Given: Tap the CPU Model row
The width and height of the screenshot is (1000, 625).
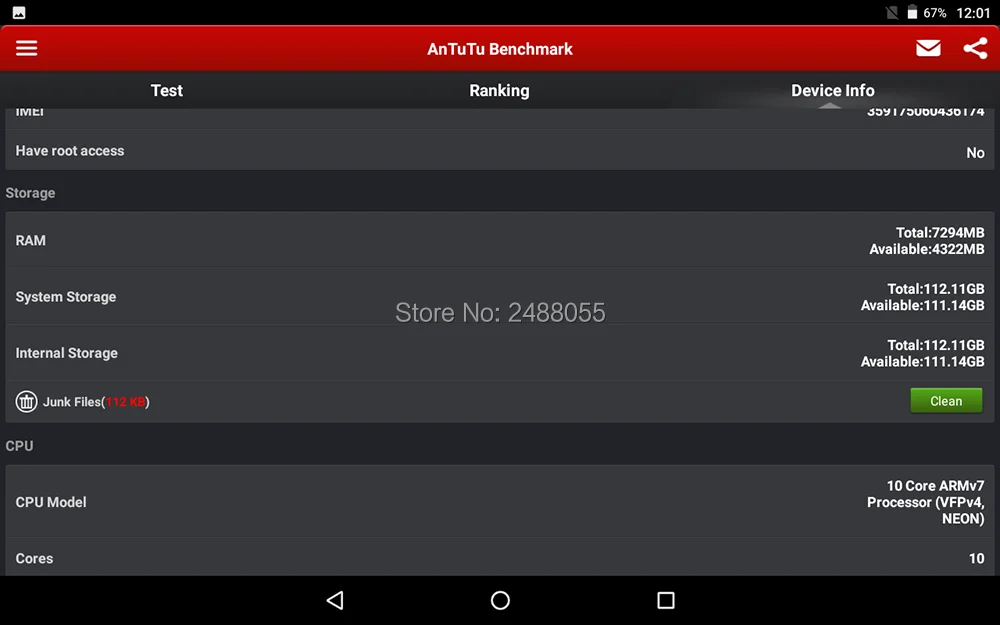Looking at the screenshot, I should point(500,502).
